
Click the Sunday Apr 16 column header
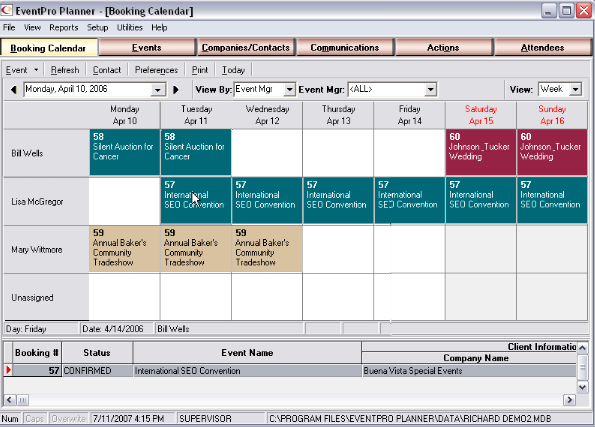coord(552,115)
